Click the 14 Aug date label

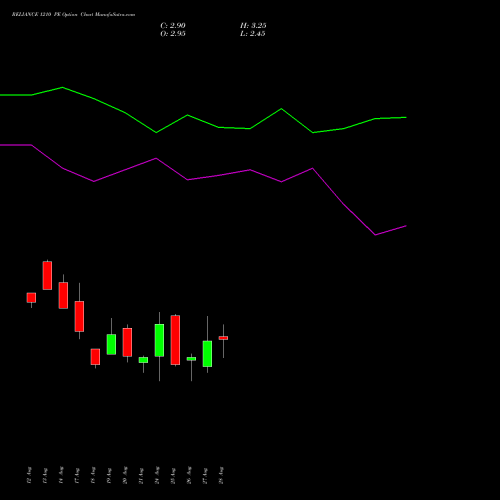pos(61,475)
